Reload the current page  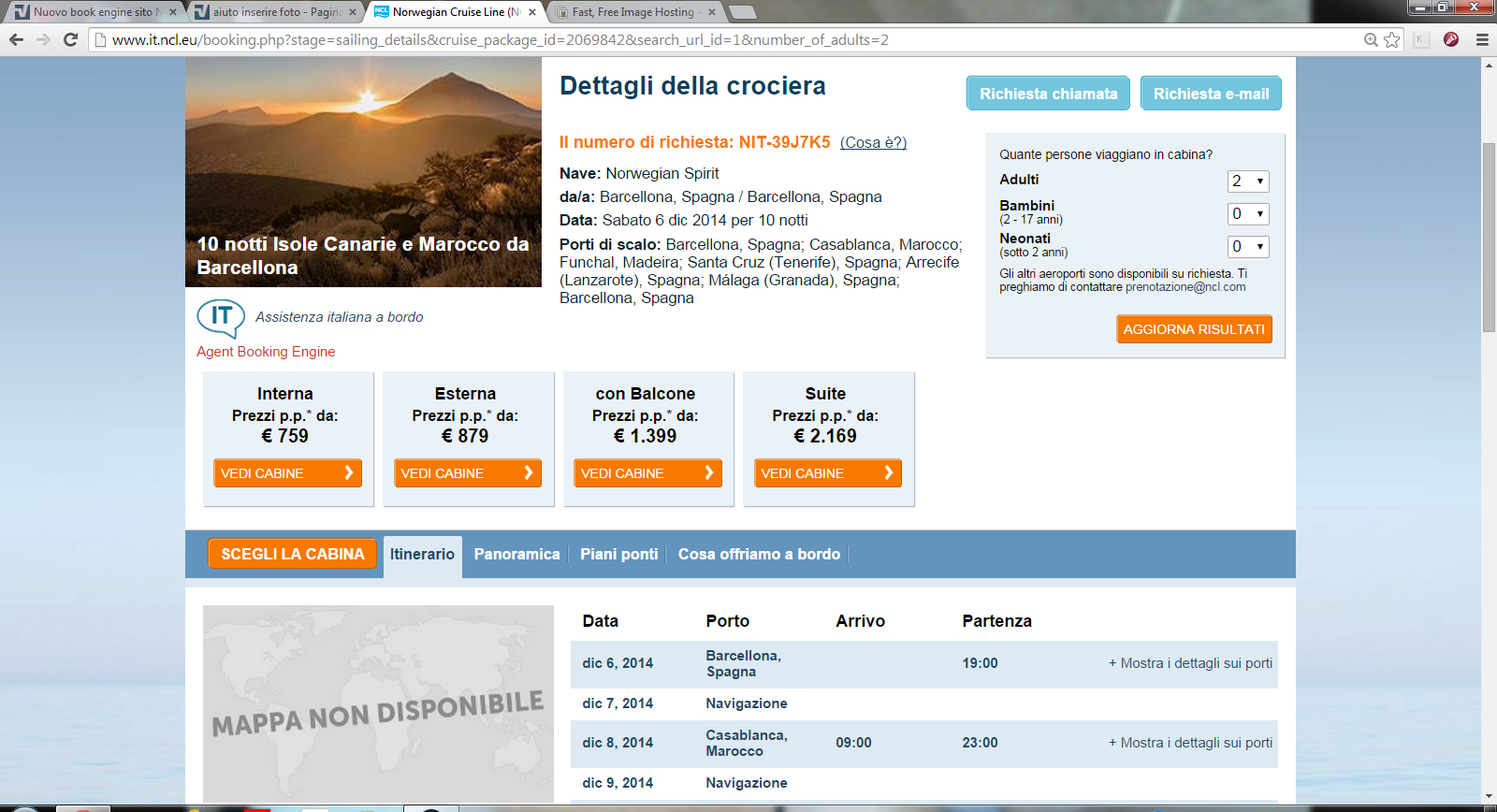[x=70, y=39]
